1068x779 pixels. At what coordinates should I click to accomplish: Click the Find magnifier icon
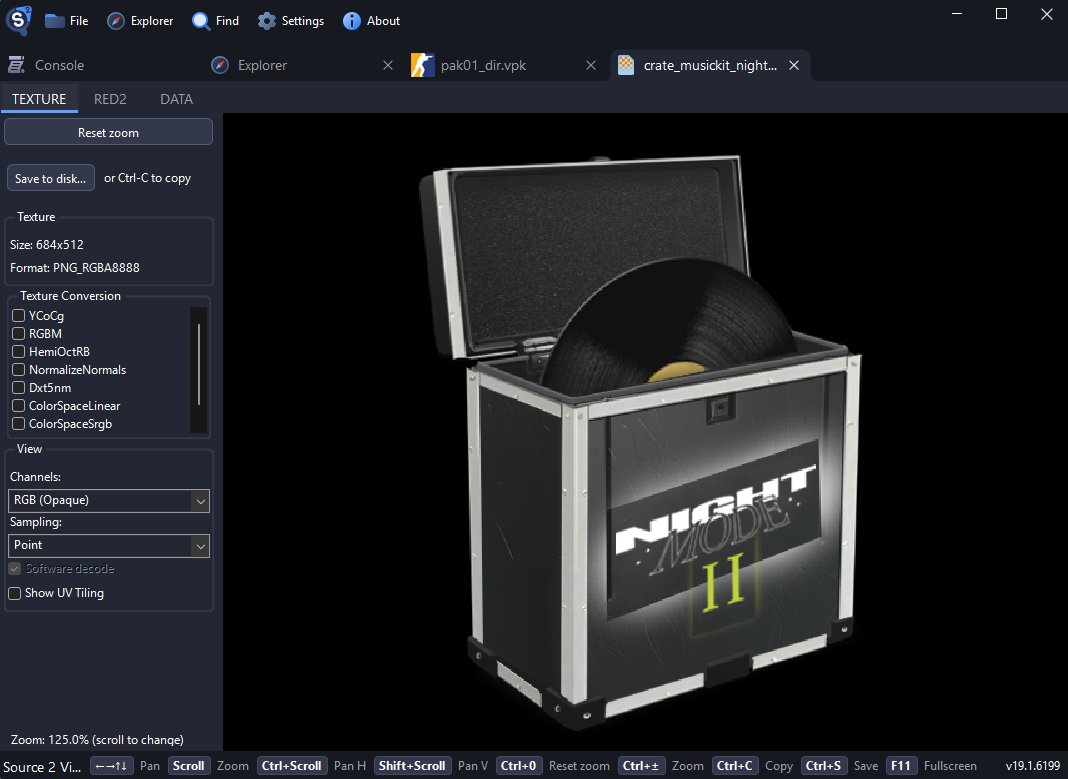pyautogui.click(x=200, y=21)
